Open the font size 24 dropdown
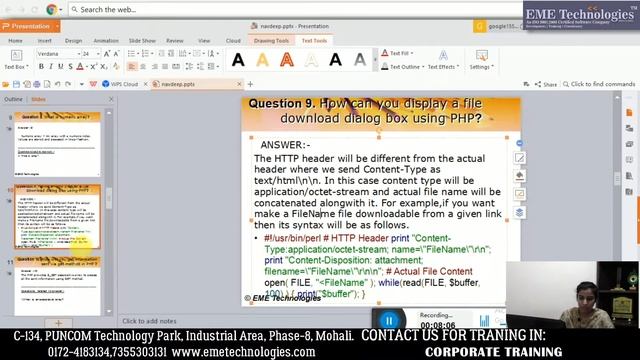The height and width of the screenshot is (360, 640). point(98,54)
